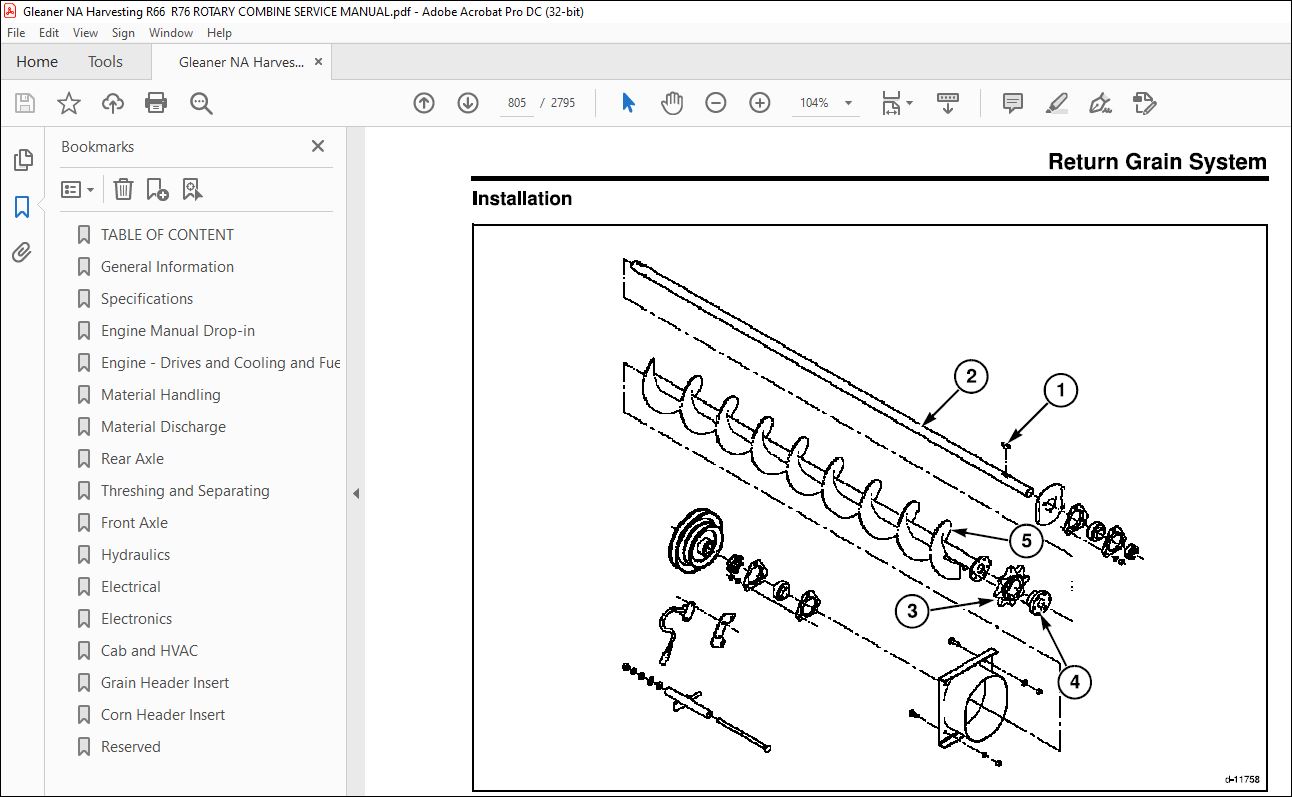Switch to the Tools tab

point(105,62)
